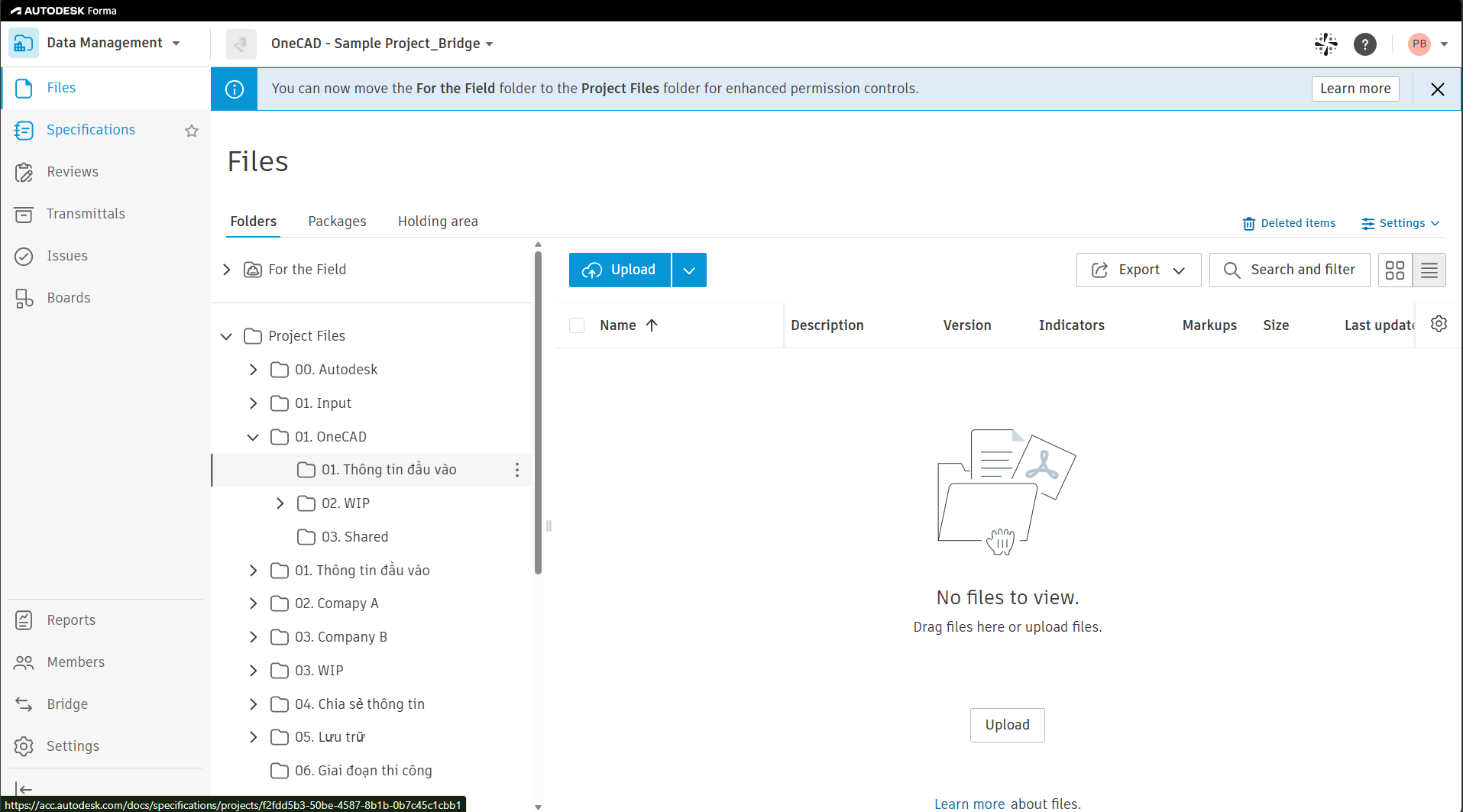The width and height of the screenshot is (1463, 812).
Task: Dismiss the info banner
Action: coord(1437,89)
